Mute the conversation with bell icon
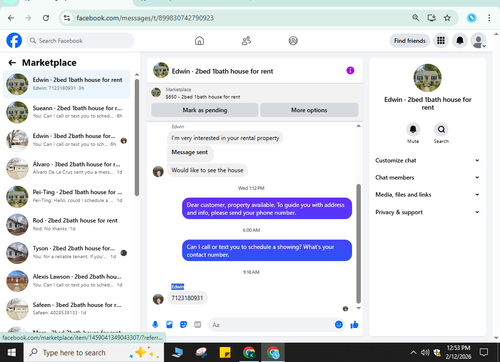Viewport: 500px width, 362px height. (x=413, y=129)
